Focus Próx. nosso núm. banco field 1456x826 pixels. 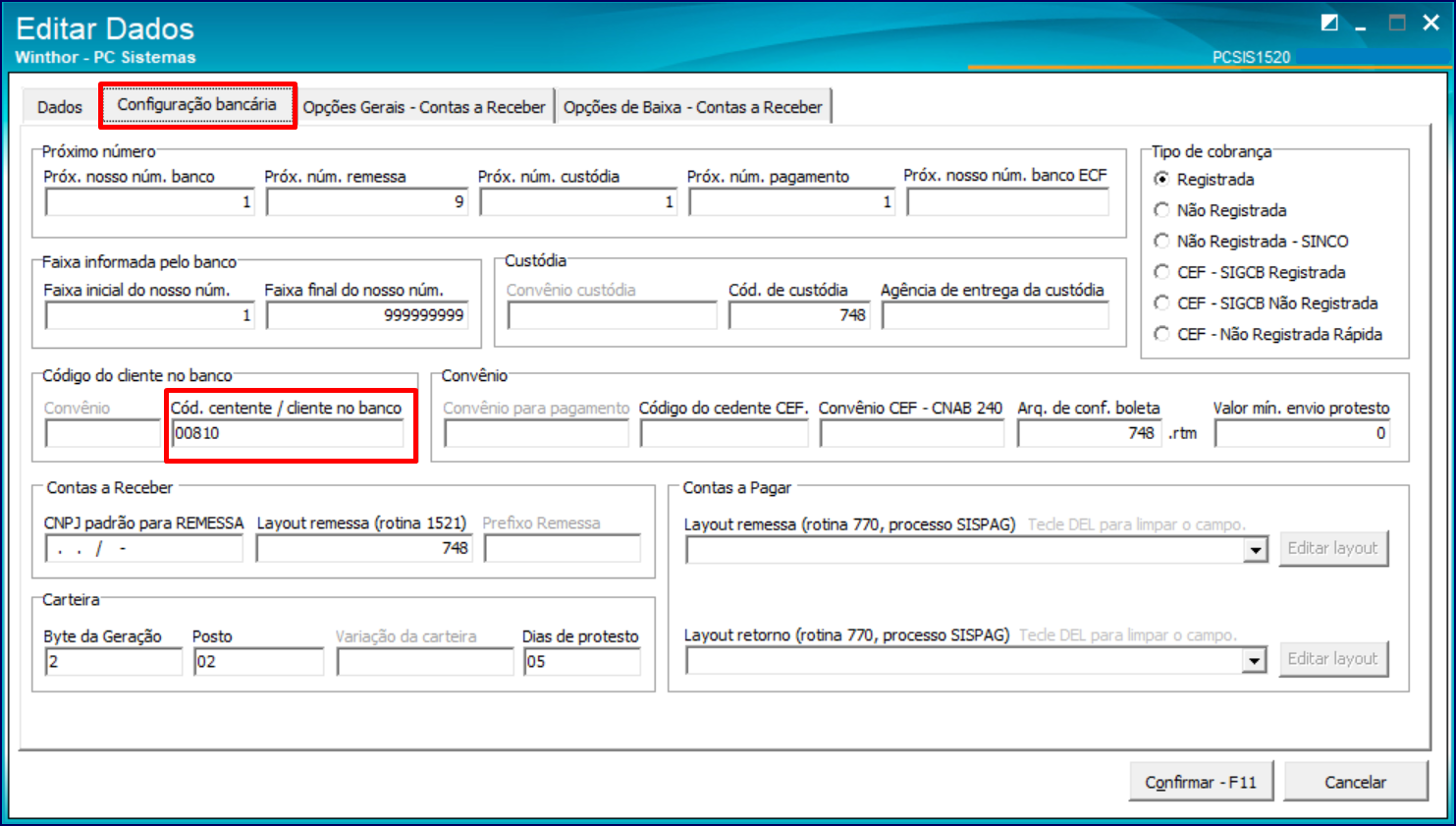(x=149, y=201)
